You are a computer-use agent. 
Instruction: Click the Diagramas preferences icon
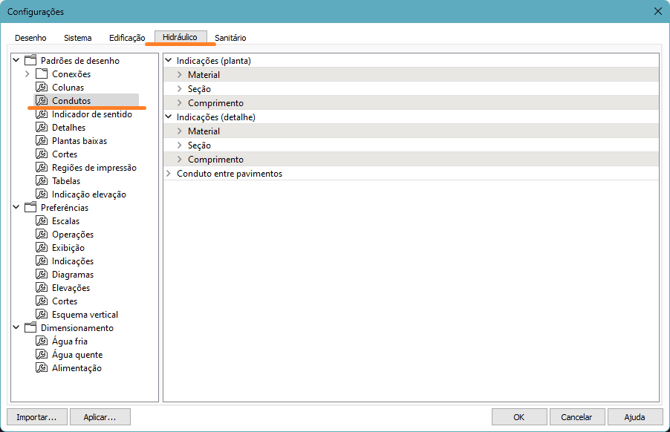point(42,274)
